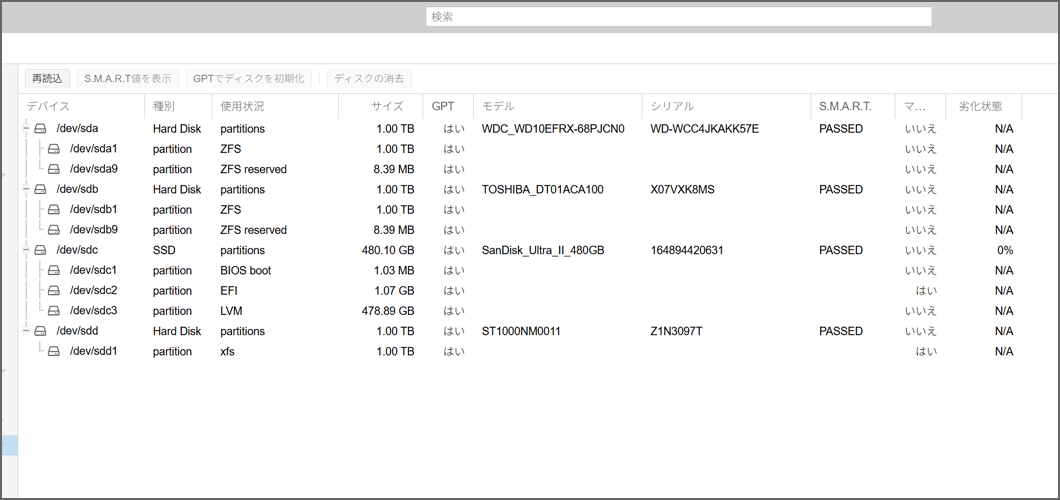Click the /dev/sda hard disk icon
The image size is (1060, 500).
(x=41, y=129)
